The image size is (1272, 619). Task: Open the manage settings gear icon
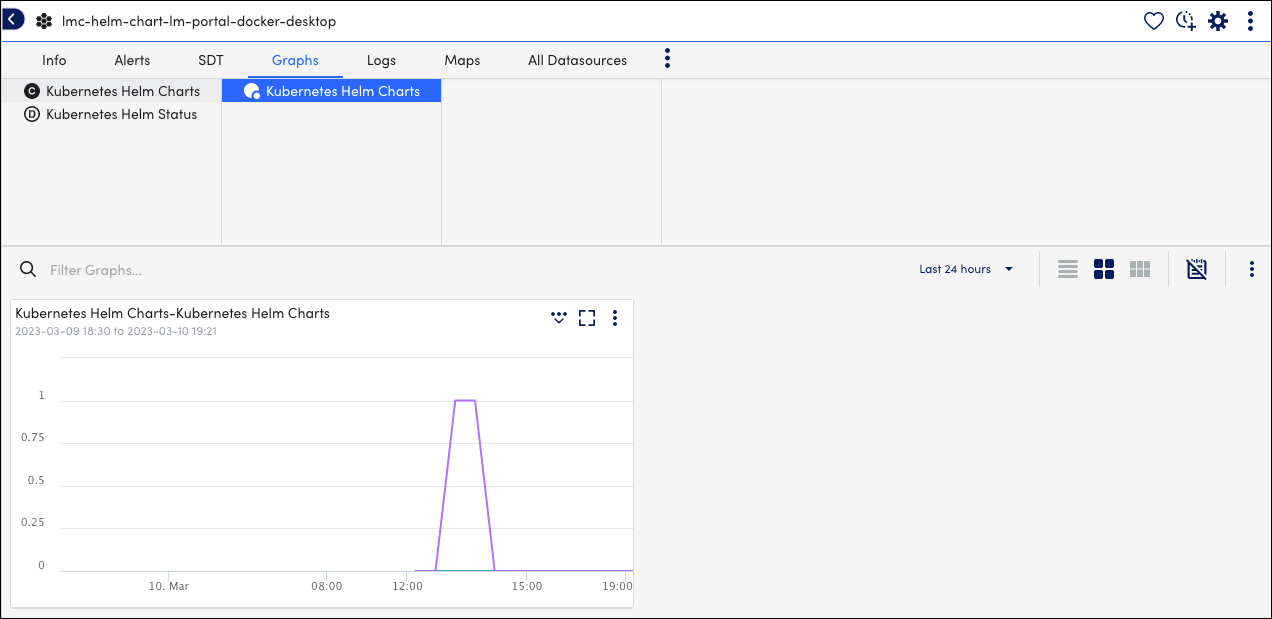1218,21
